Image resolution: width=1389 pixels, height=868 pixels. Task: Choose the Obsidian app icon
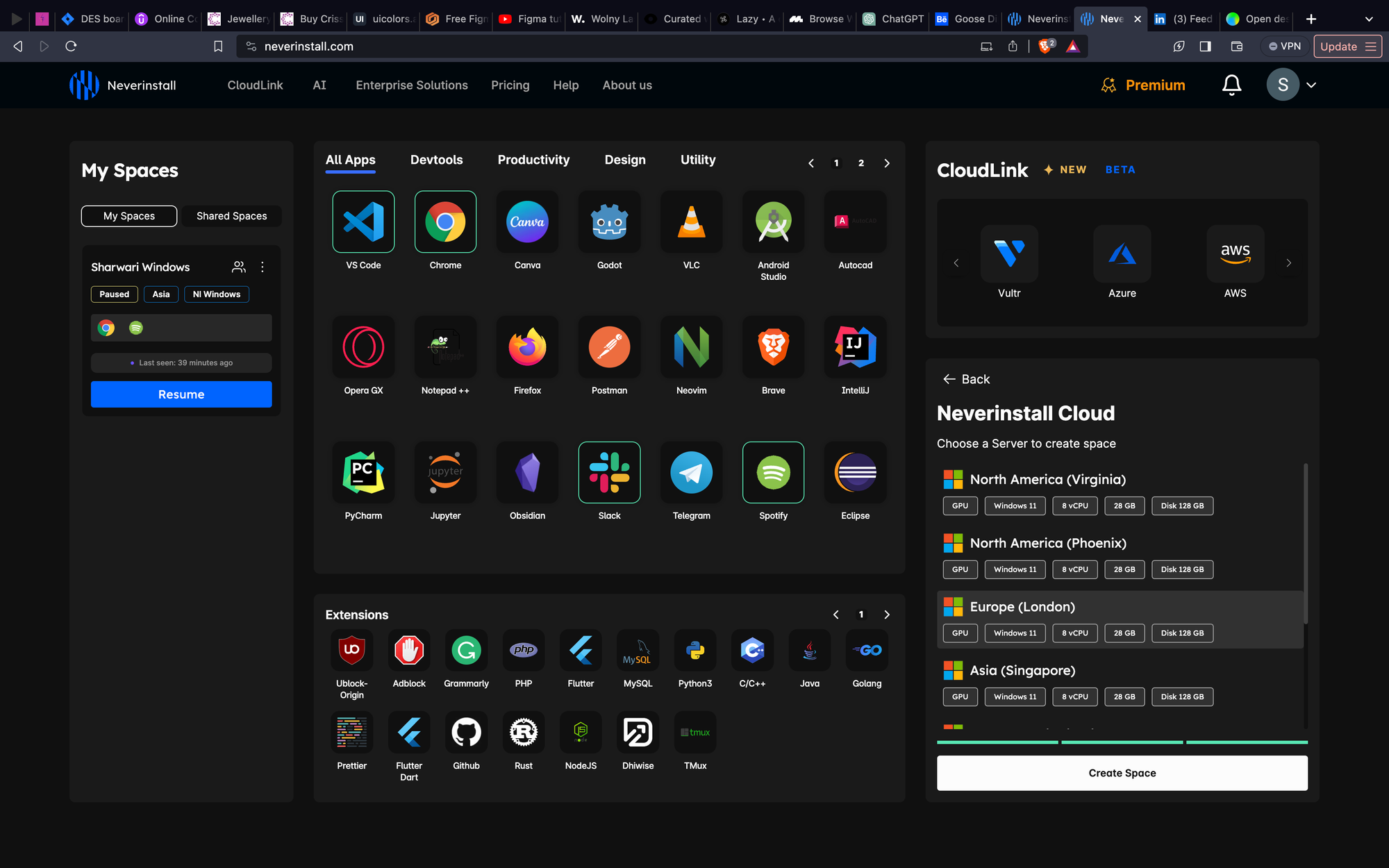[x=527, y=473]
